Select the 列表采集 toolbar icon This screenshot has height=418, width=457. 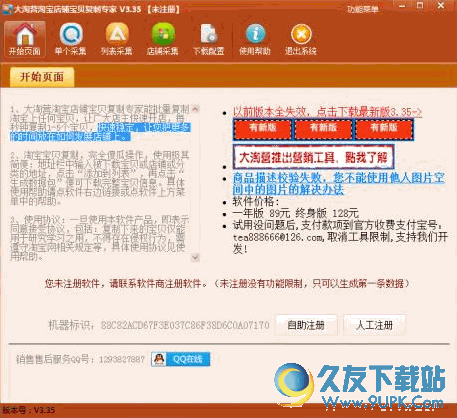[x=116, y=39]
